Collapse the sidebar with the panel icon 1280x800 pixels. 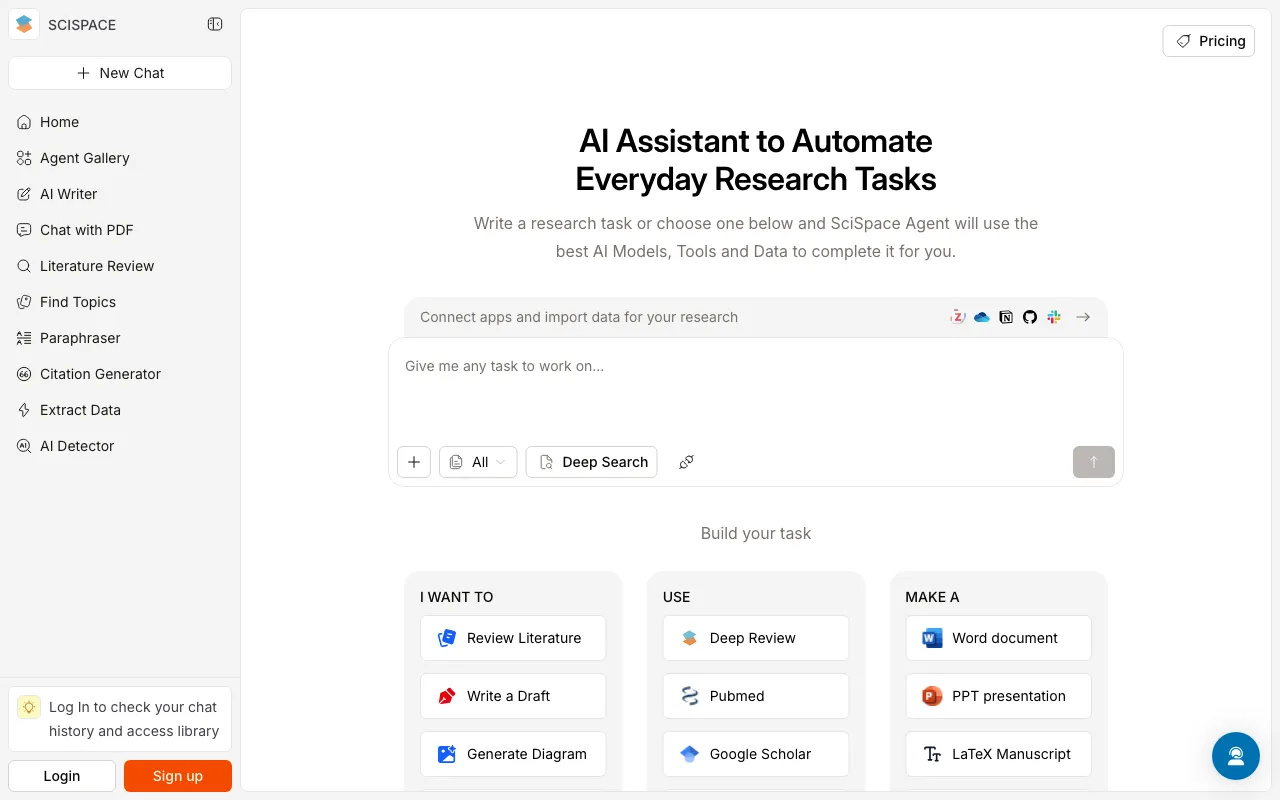coord(215,25)
